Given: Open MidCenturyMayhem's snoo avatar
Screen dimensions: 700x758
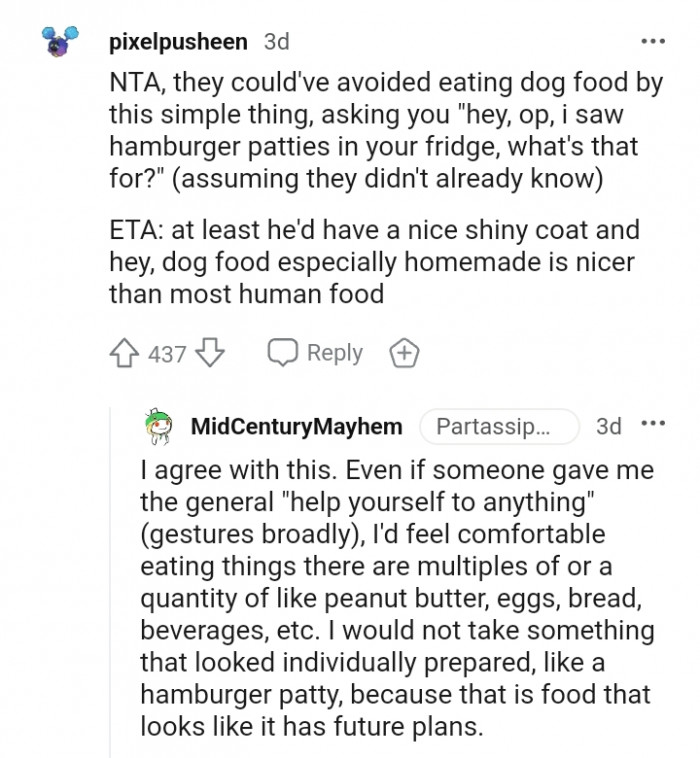Looking at the screenshot, I should pyautogui.click(x=158, y=427).
